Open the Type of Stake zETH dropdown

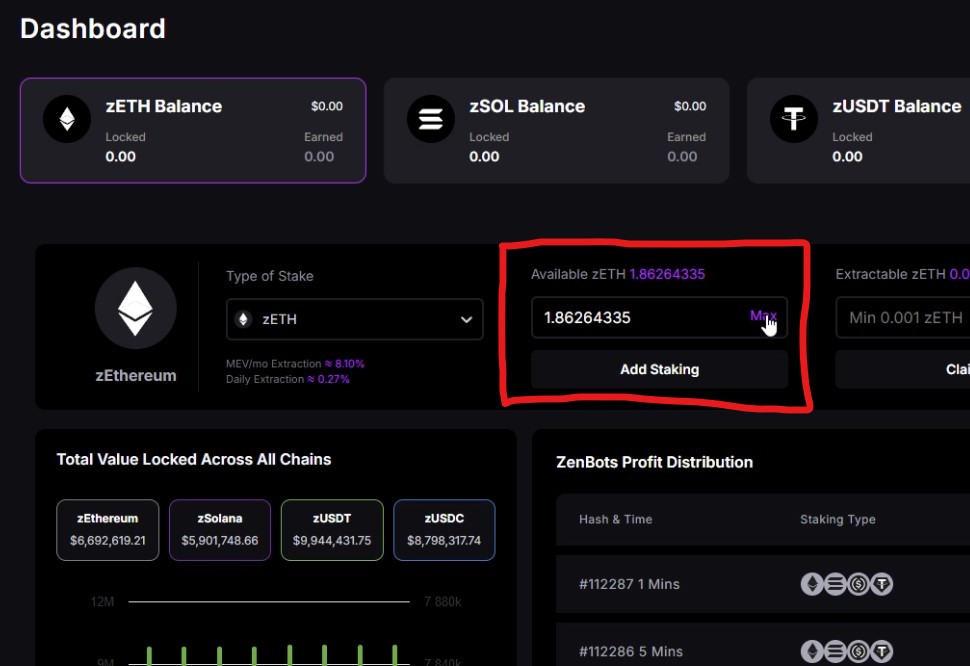pos(354,319)
